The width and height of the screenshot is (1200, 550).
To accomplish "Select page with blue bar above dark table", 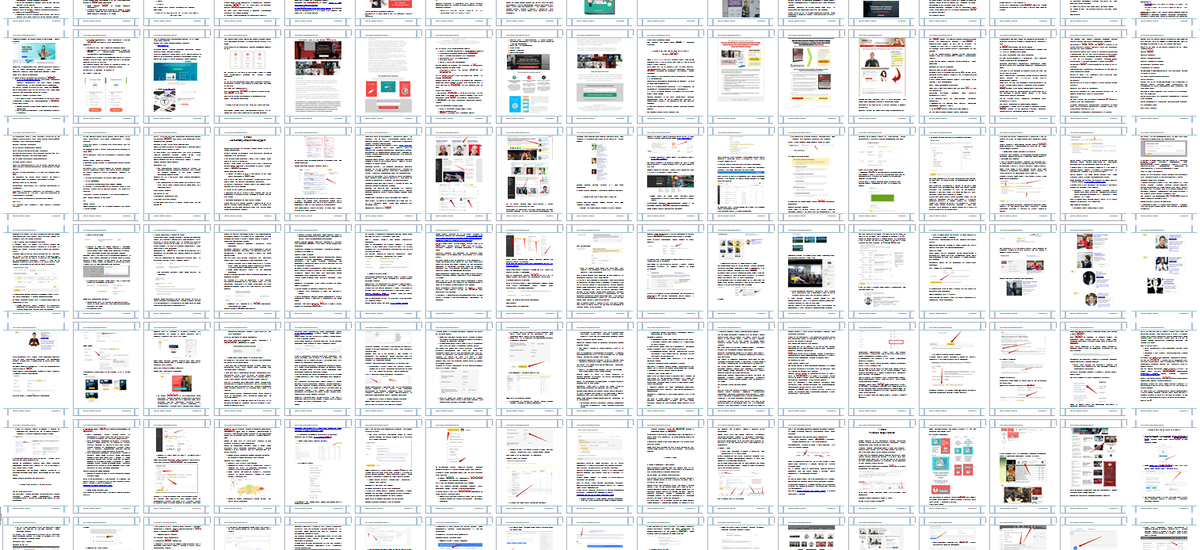I will pos(741,172).
